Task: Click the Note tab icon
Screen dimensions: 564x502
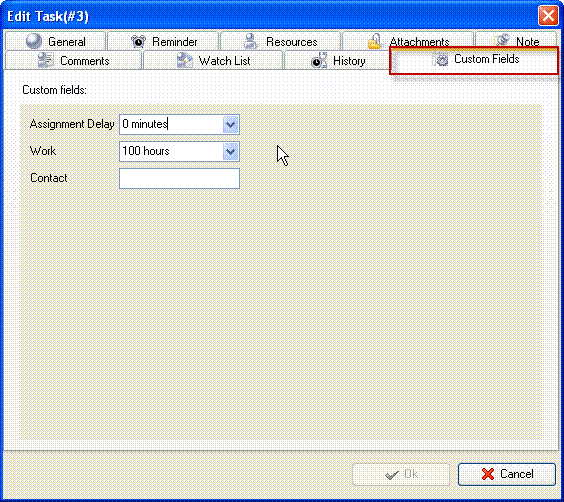Action: tap(502, 41)
